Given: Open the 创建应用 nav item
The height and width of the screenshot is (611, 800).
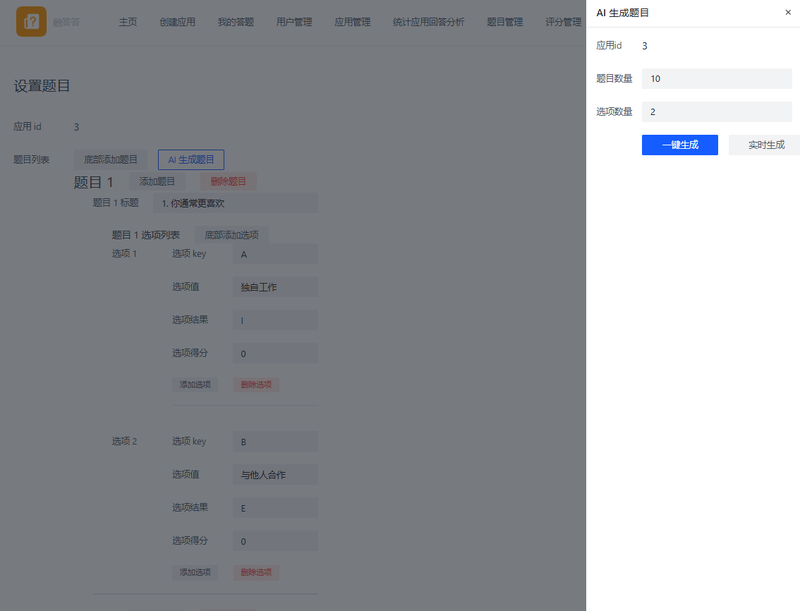Looking at the screenshot, I should coord(177,22).
